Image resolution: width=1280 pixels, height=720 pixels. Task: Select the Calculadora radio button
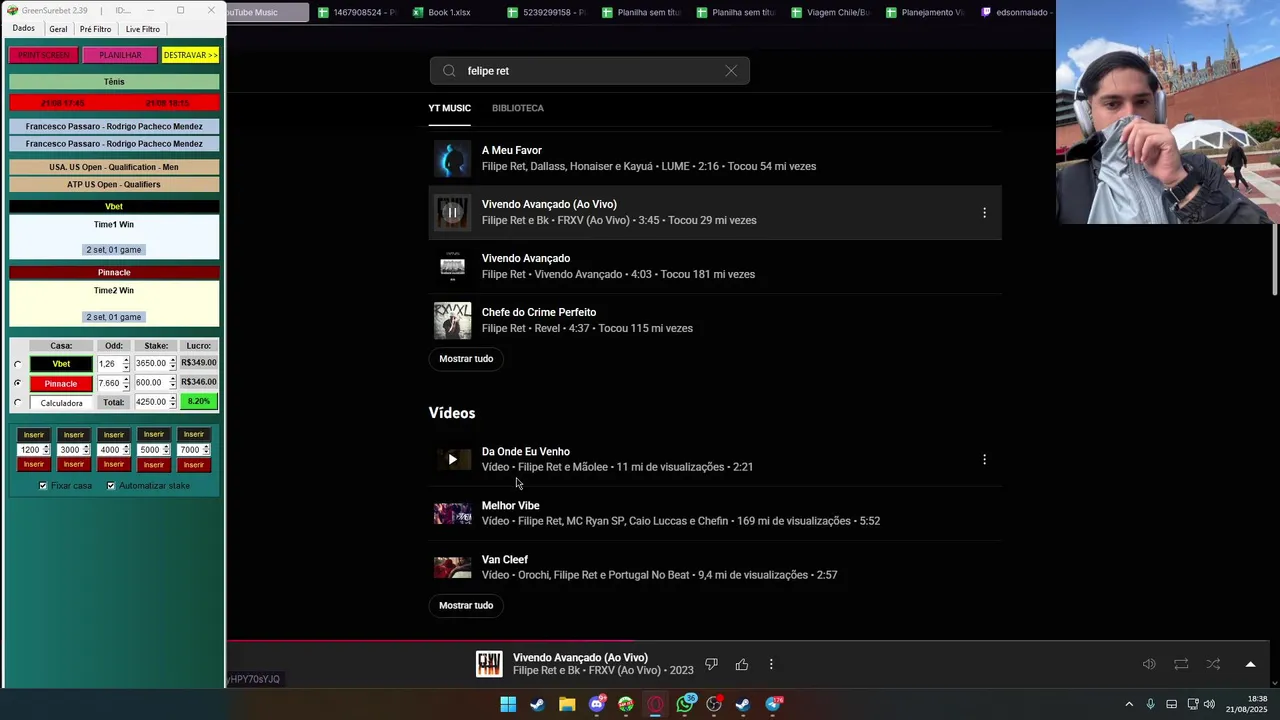click(x=17, y=403)
